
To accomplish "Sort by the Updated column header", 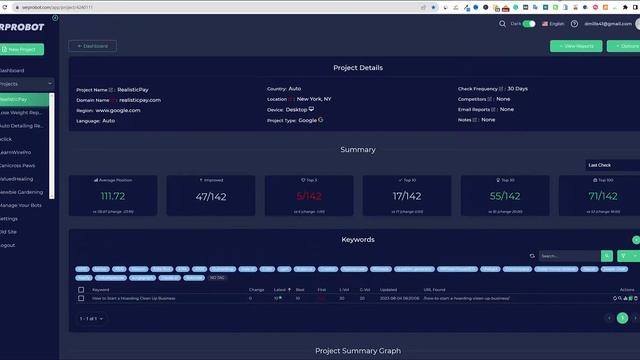I will tap(388, 290).
